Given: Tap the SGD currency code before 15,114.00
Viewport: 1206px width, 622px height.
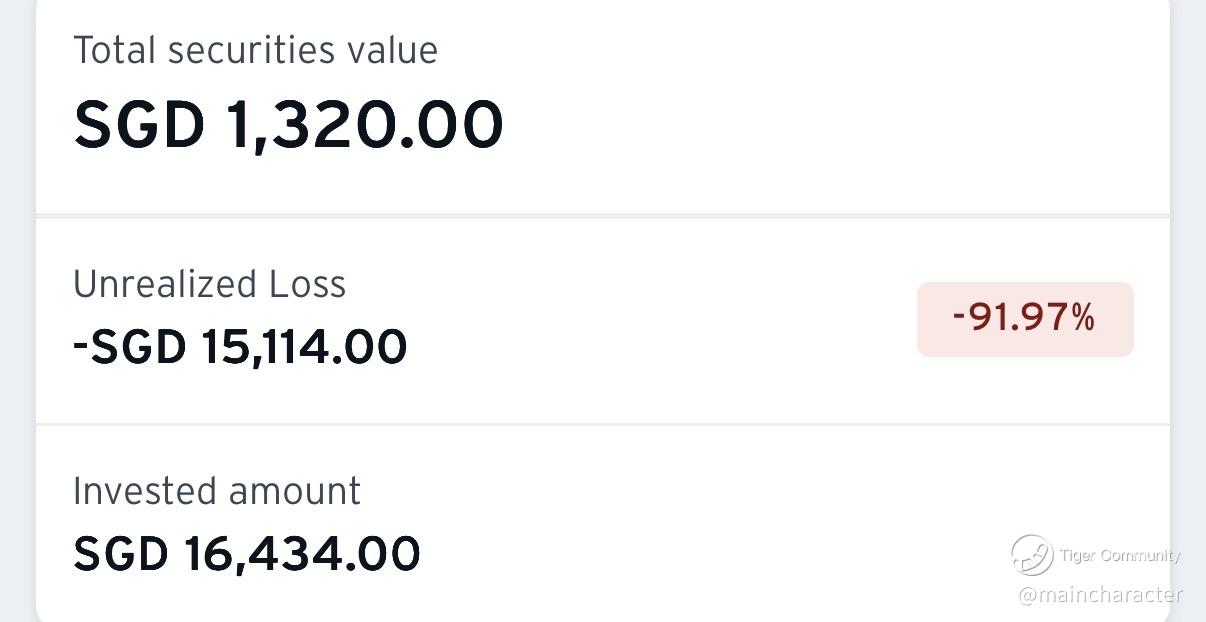Looking at the screenshot, I should [x=138, y=347].
